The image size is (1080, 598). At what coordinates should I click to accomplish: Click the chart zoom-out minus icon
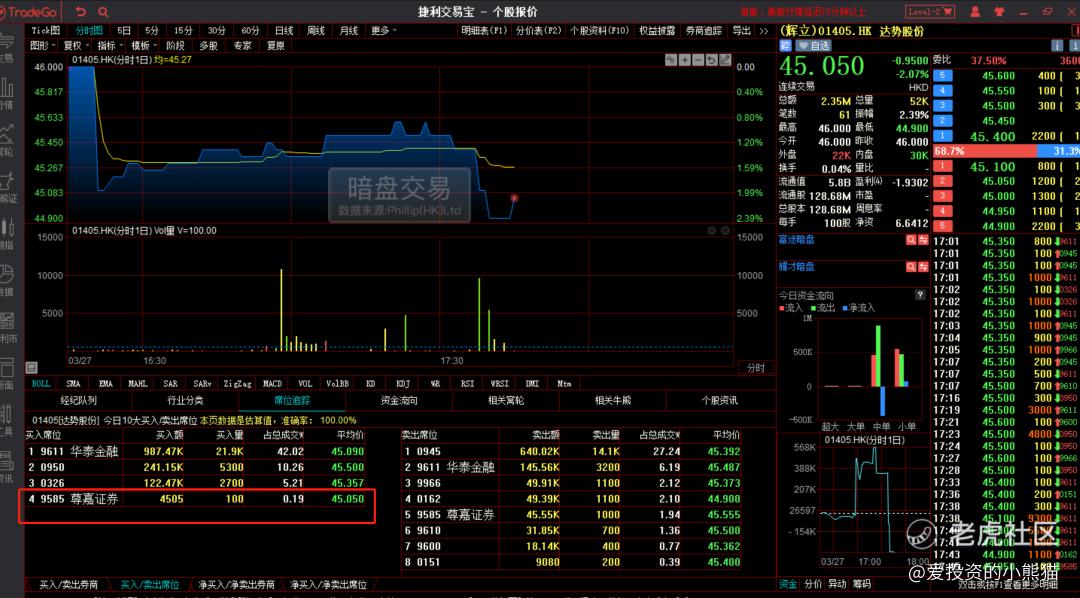(698, 60)
